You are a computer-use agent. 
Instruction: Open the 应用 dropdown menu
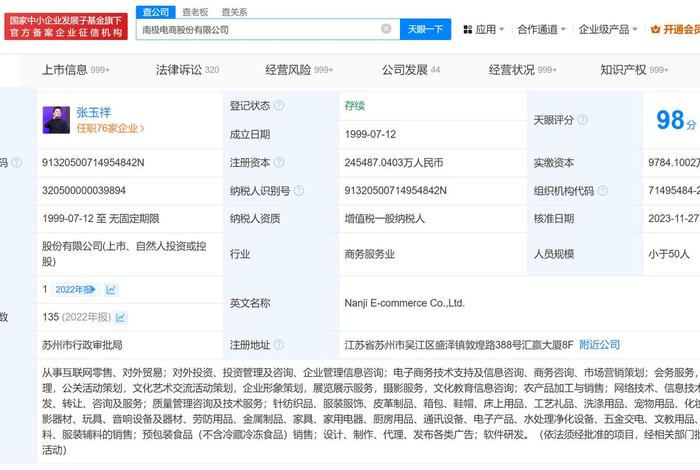pyautogui.click(x=484, y=29)
